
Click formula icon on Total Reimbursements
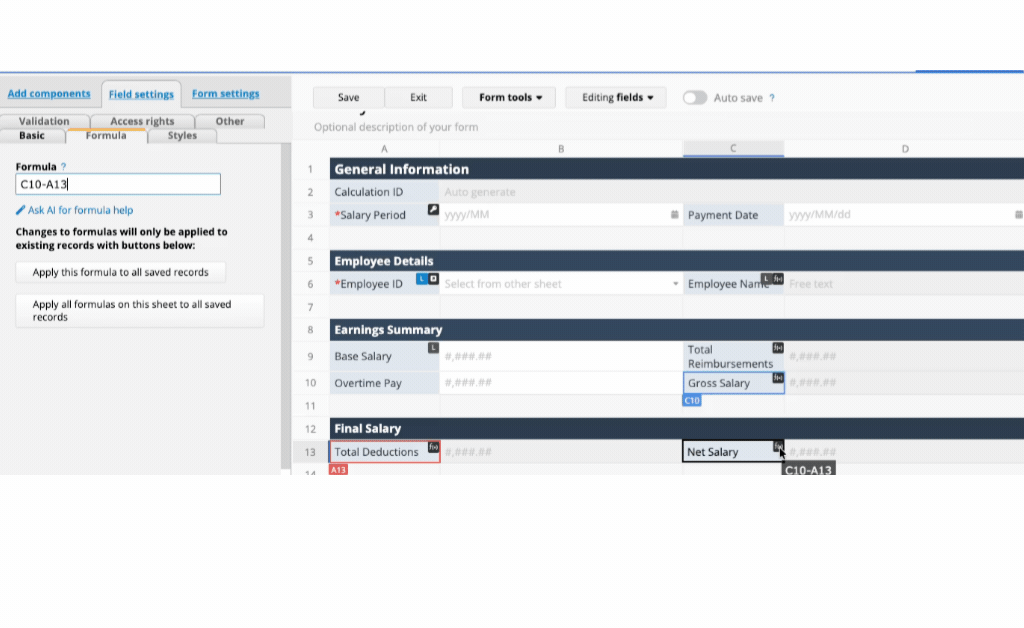(x=778, y=348)
